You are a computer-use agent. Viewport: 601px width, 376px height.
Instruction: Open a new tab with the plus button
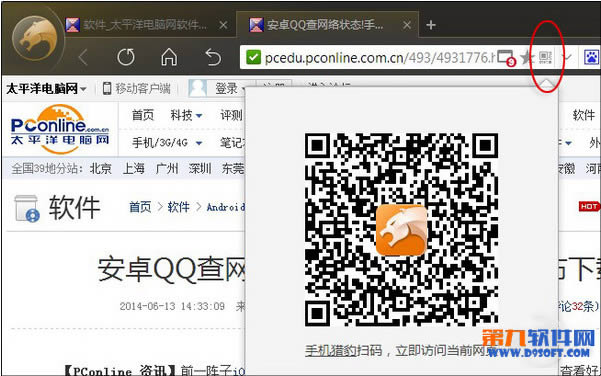[x=431, y=25]
